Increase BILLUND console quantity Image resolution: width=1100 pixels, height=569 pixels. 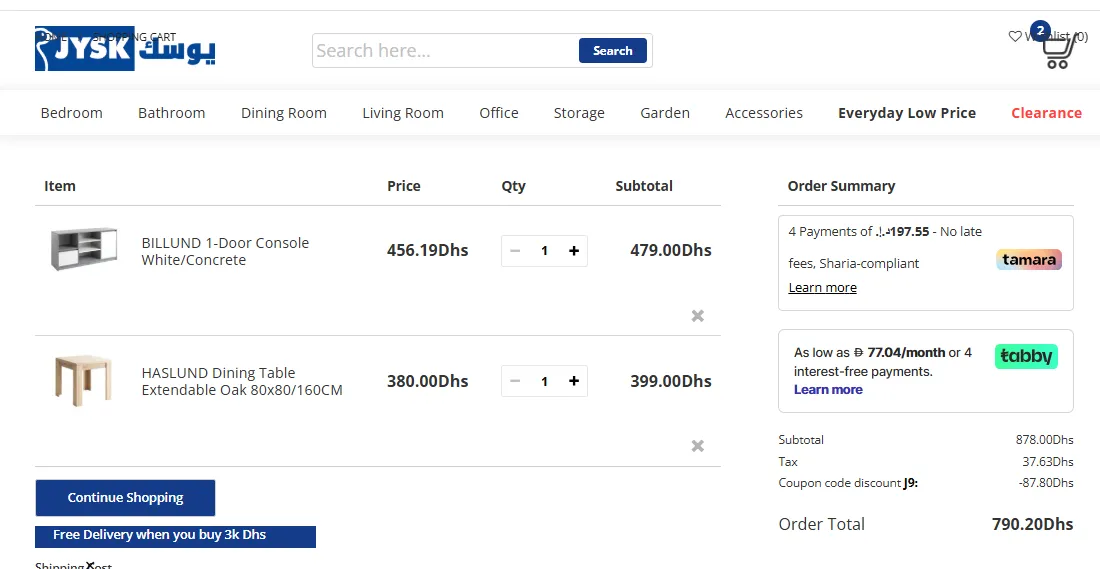[574, 250]
